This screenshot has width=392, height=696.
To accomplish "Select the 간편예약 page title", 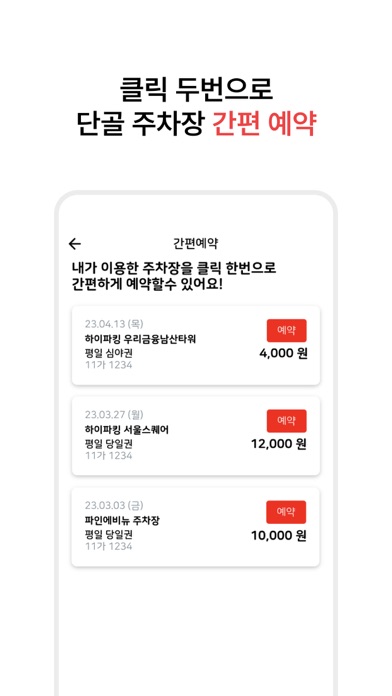I will pos(195,243).
